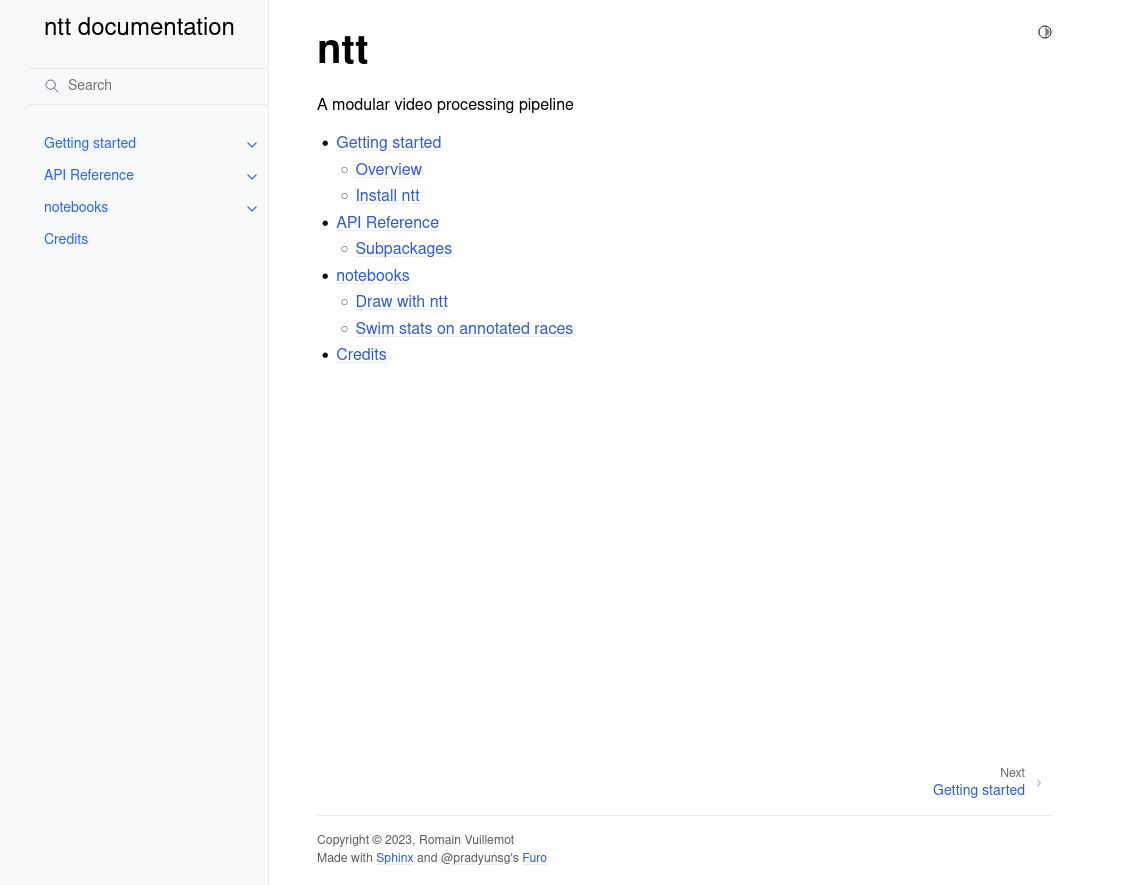Screen dimensions: 1130x885
Task: Visit the Sphinx footer link
Action: [394, 858]
